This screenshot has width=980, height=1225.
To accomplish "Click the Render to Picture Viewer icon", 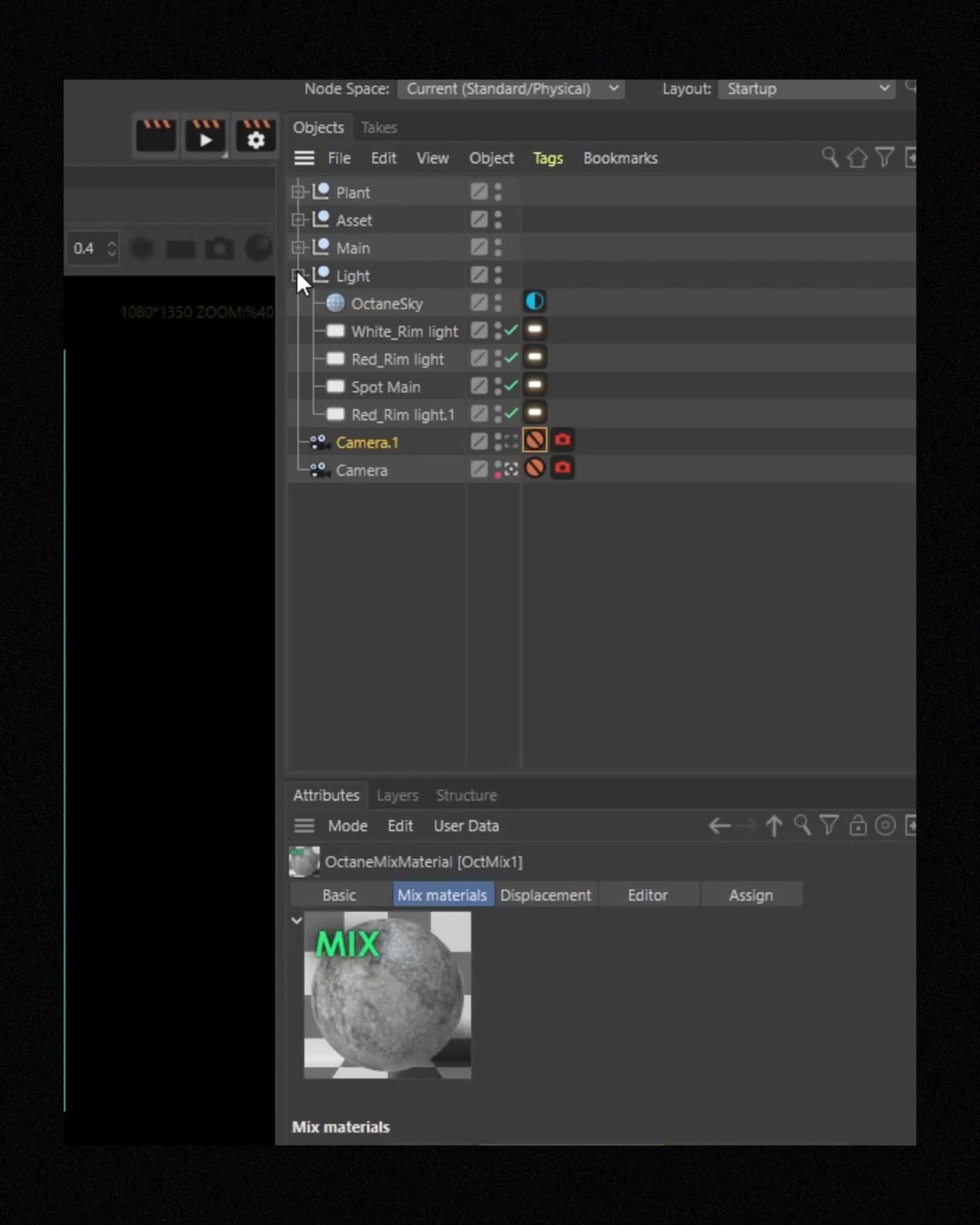I will tap(206, 136).
